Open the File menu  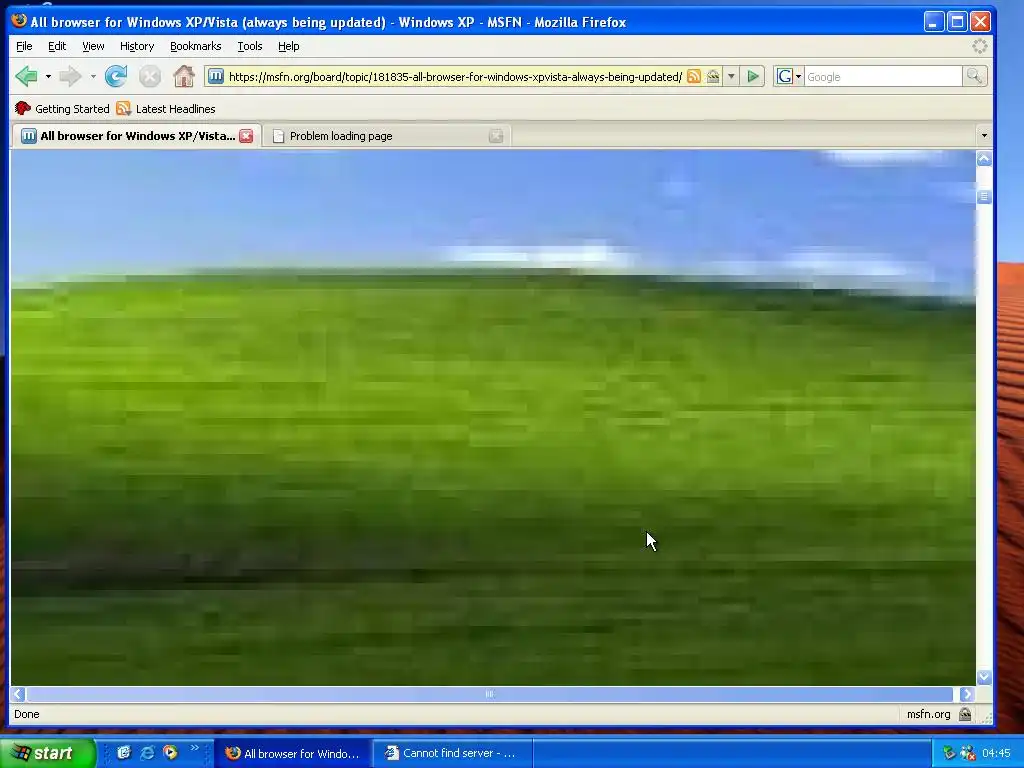pyautogui.click(x=24, y=46)
